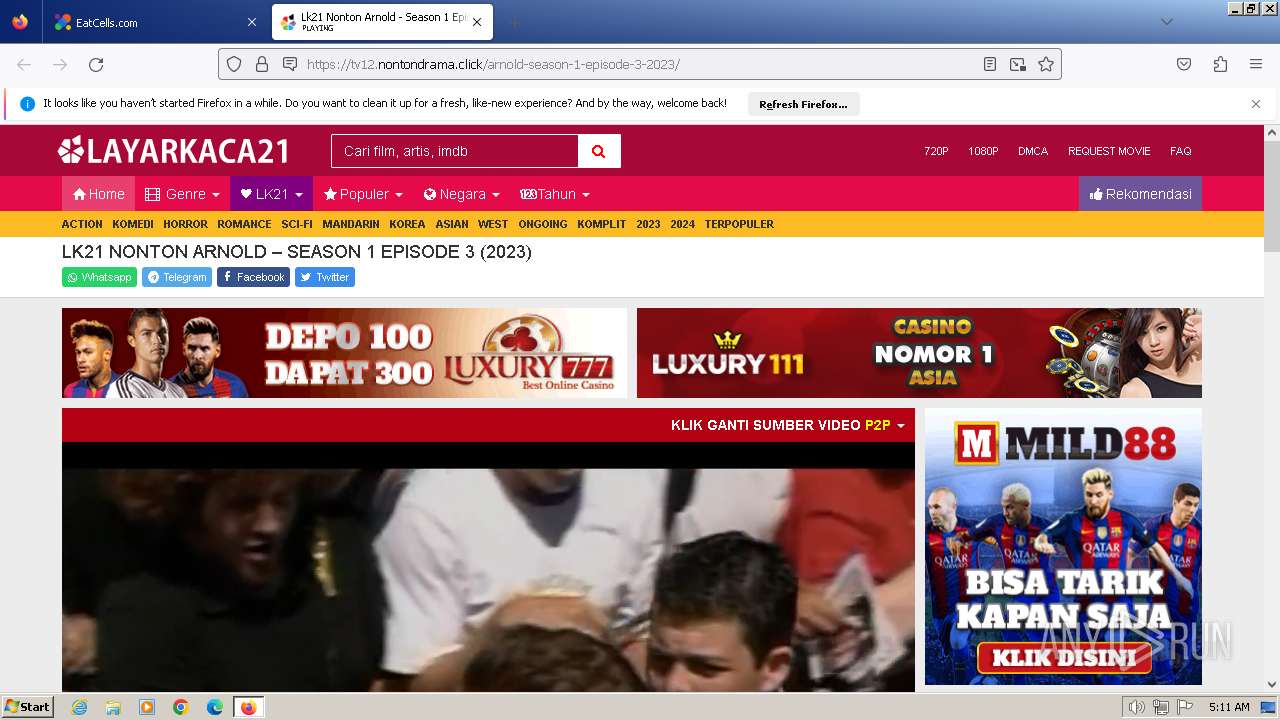Screen dimensions: 1280x720
Task: Select ACTION category
Action: 82,224
